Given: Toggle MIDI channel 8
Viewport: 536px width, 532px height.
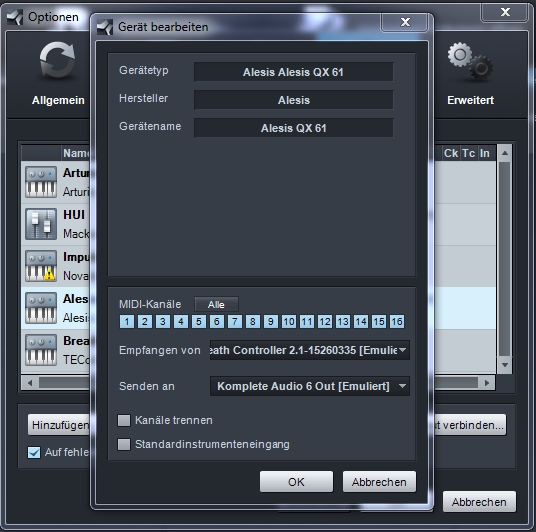Looking at the screenshot, I should [253, 321].
